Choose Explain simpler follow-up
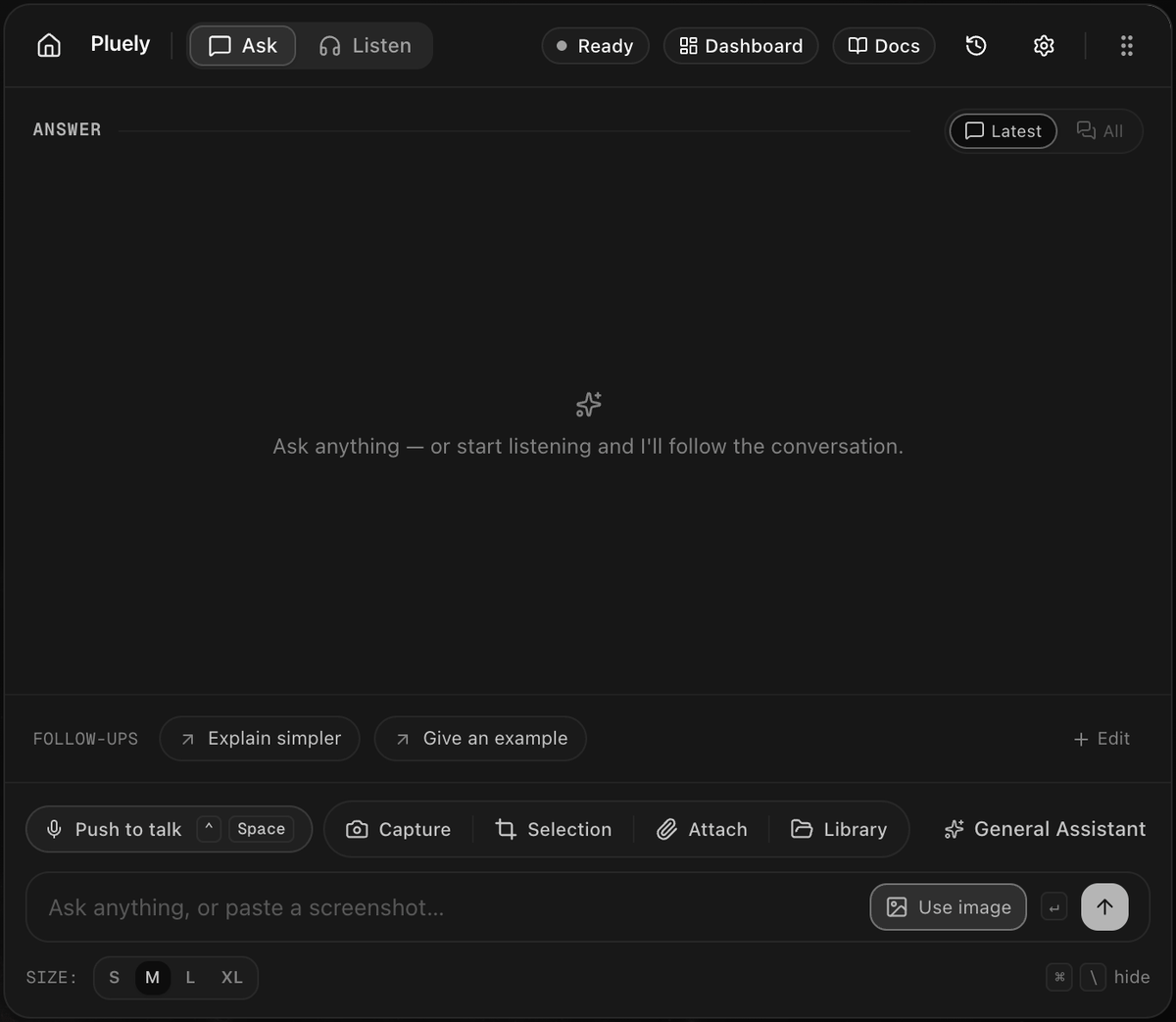1176x1022 pixels. pos(260,738)
